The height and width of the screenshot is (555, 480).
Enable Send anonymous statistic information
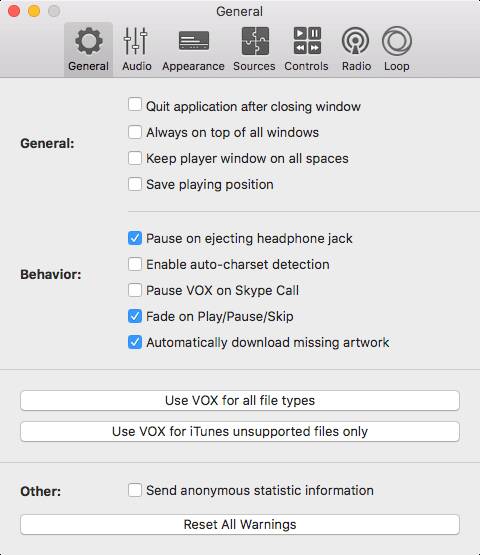tap(135, 490)
